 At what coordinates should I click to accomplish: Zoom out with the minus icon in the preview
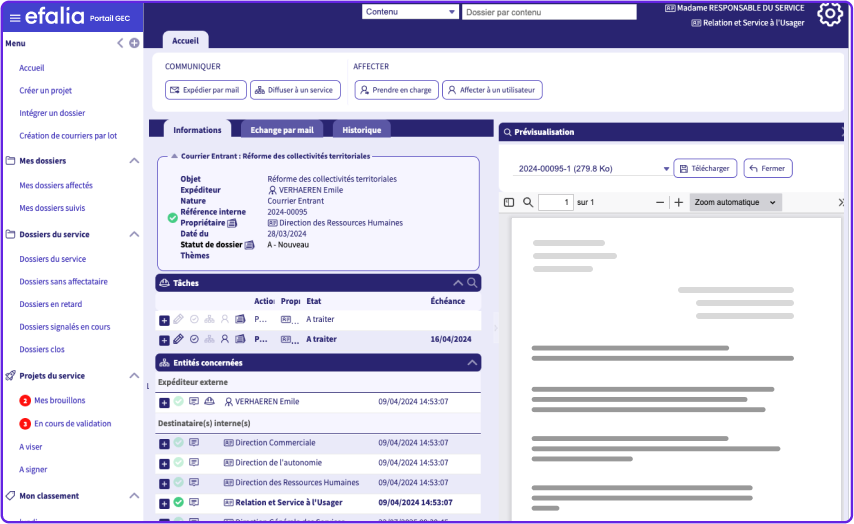click(x=660, y=202)
